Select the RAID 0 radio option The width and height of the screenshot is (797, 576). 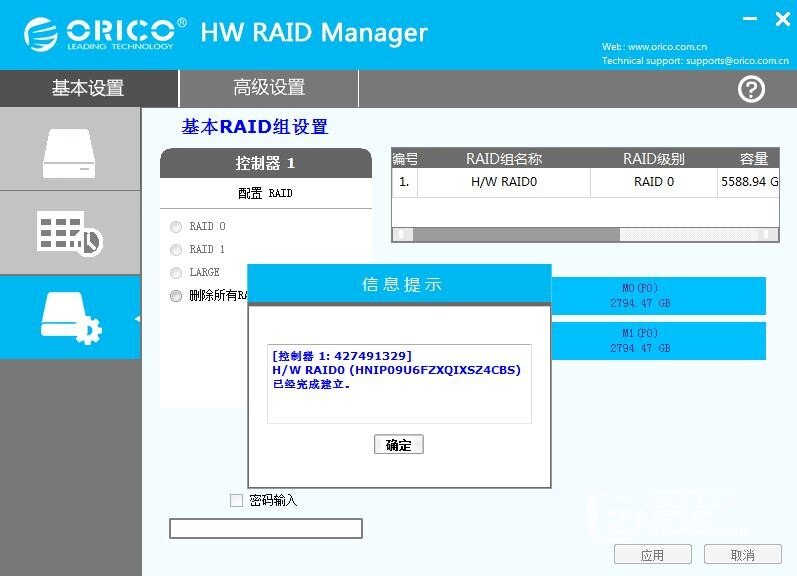point(176,227)
